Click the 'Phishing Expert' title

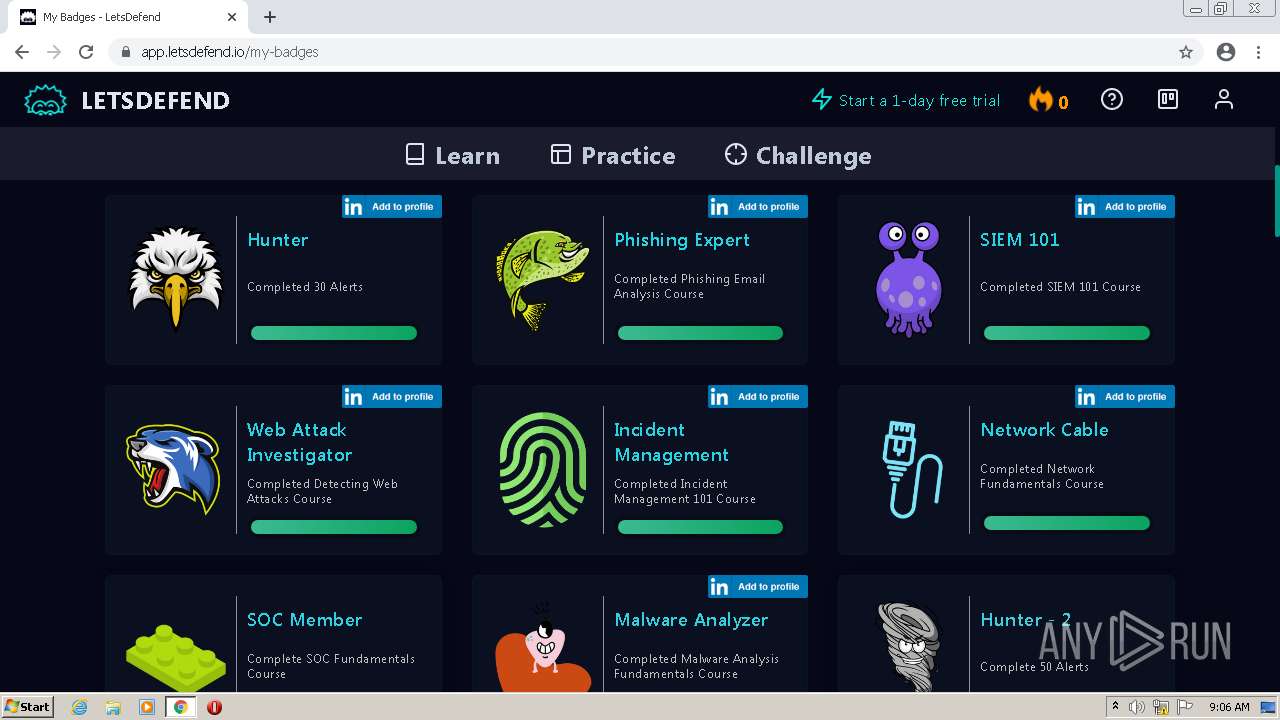682,240
